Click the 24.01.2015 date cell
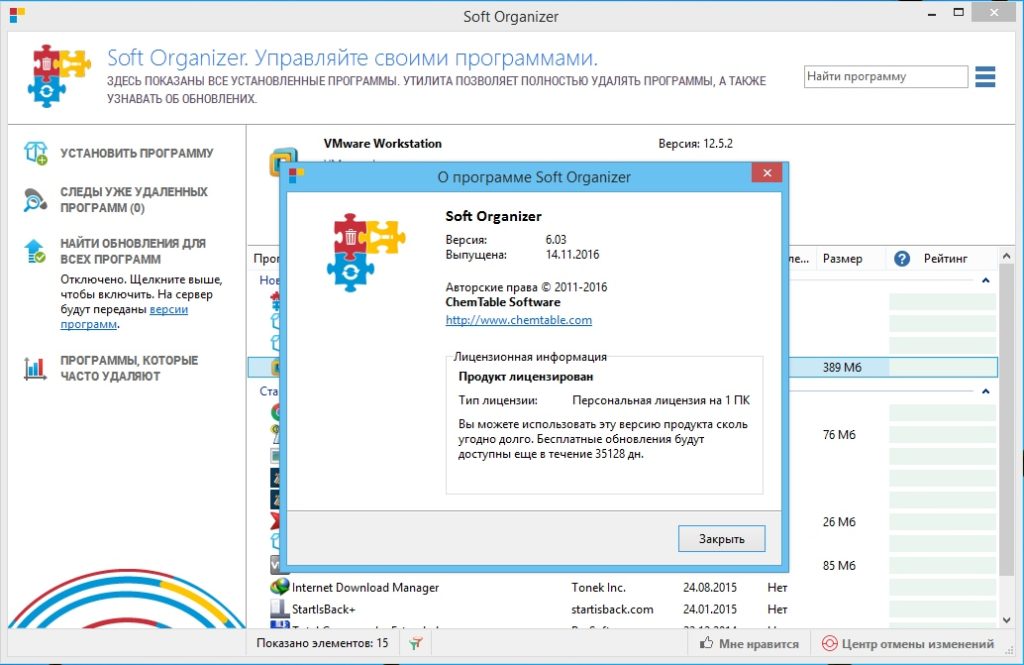Image resolution: width=1024 pixels, height=665 pixels. (x=709, y=609)
